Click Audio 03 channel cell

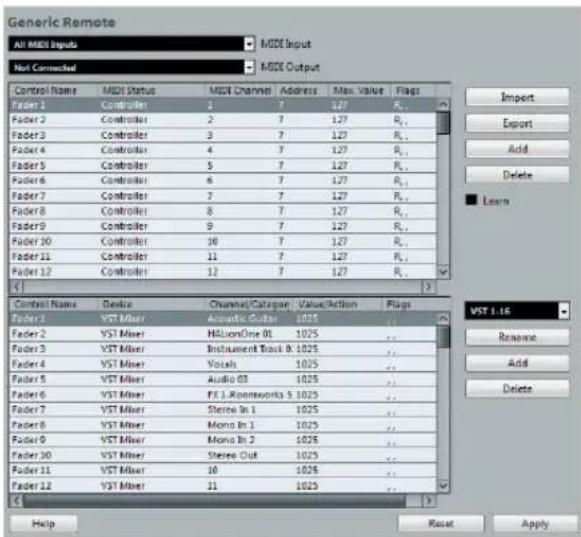249,379
